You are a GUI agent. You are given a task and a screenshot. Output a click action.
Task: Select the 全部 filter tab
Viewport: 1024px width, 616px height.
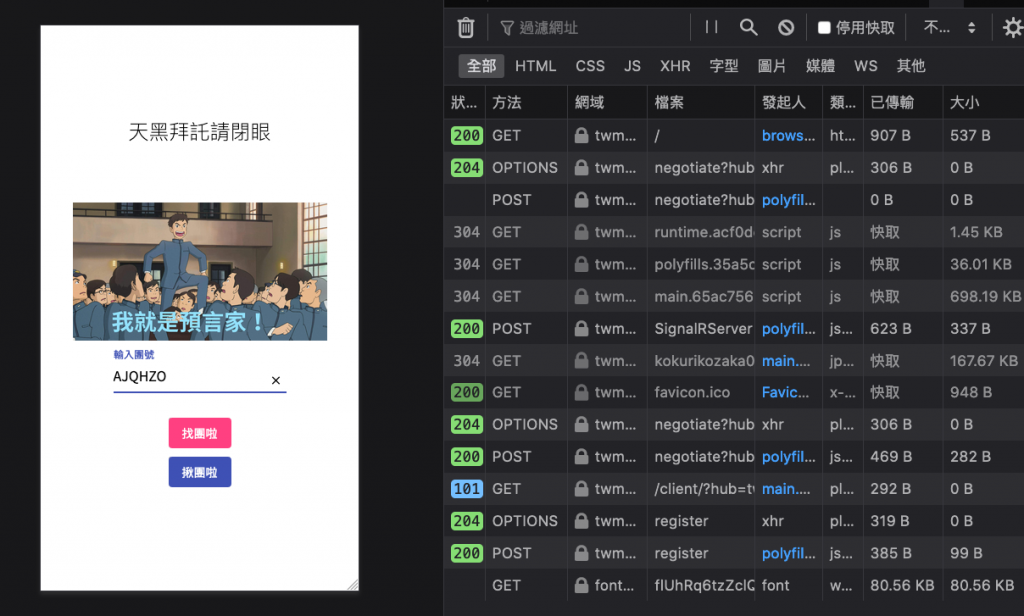481,66
